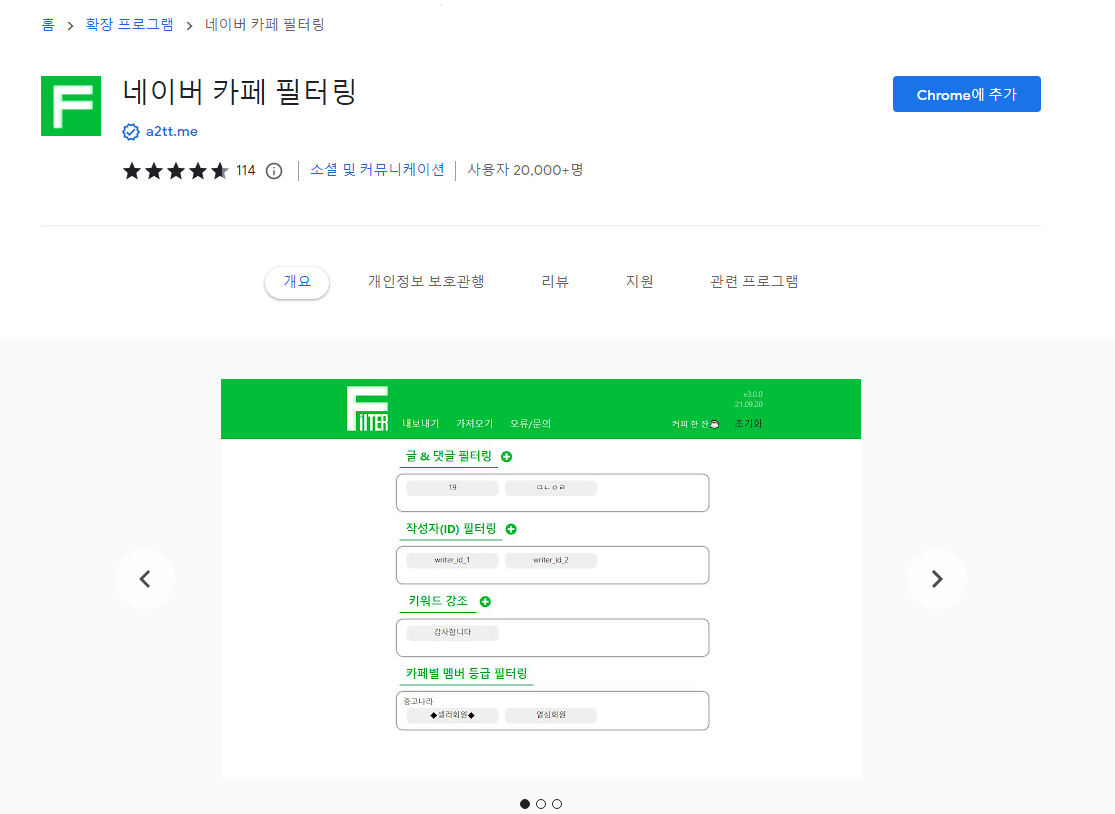Screen dimensions: 1115x814
Task: Click the 114 ratings count
Action: click(246, 171)
